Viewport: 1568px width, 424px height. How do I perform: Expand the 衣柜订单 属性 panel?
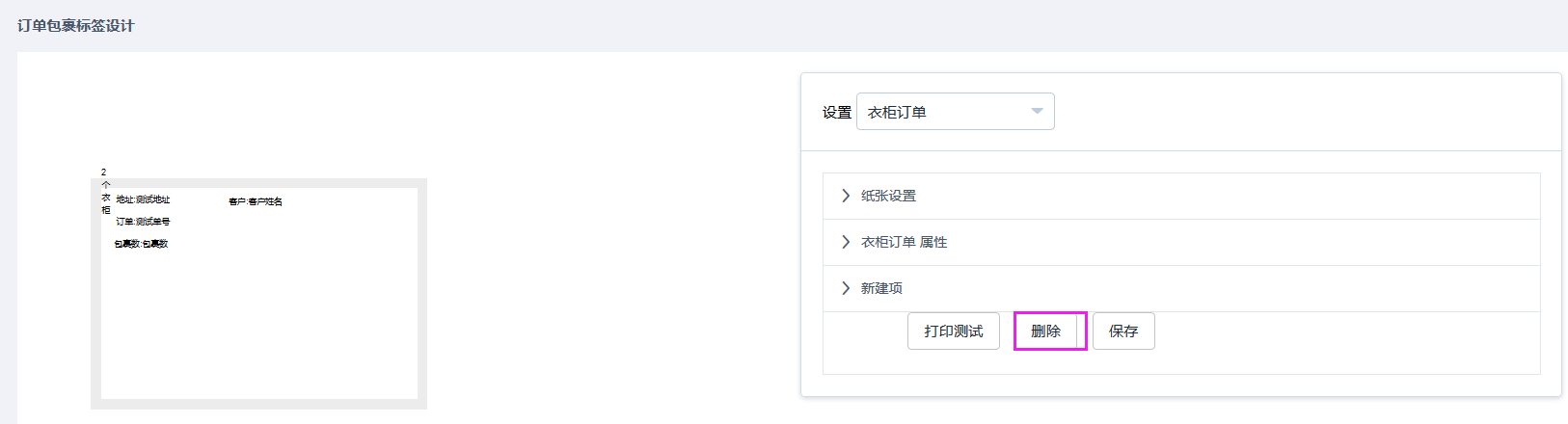pos(904,242)
